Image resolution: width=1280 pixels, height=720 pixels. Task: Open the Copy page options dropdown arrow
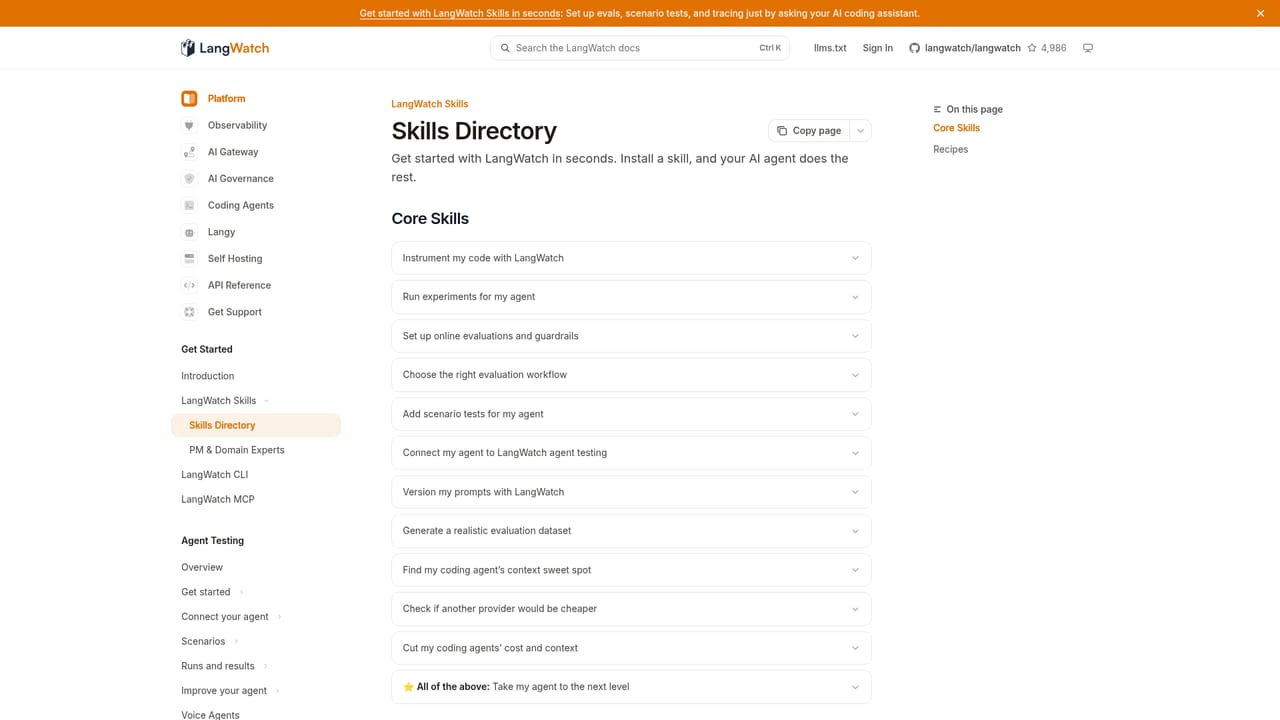coord(860,131)
